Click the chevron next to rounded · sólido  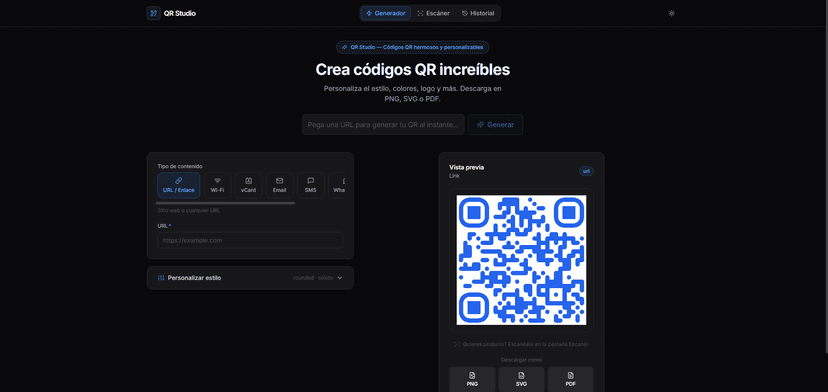click(340, 278)
